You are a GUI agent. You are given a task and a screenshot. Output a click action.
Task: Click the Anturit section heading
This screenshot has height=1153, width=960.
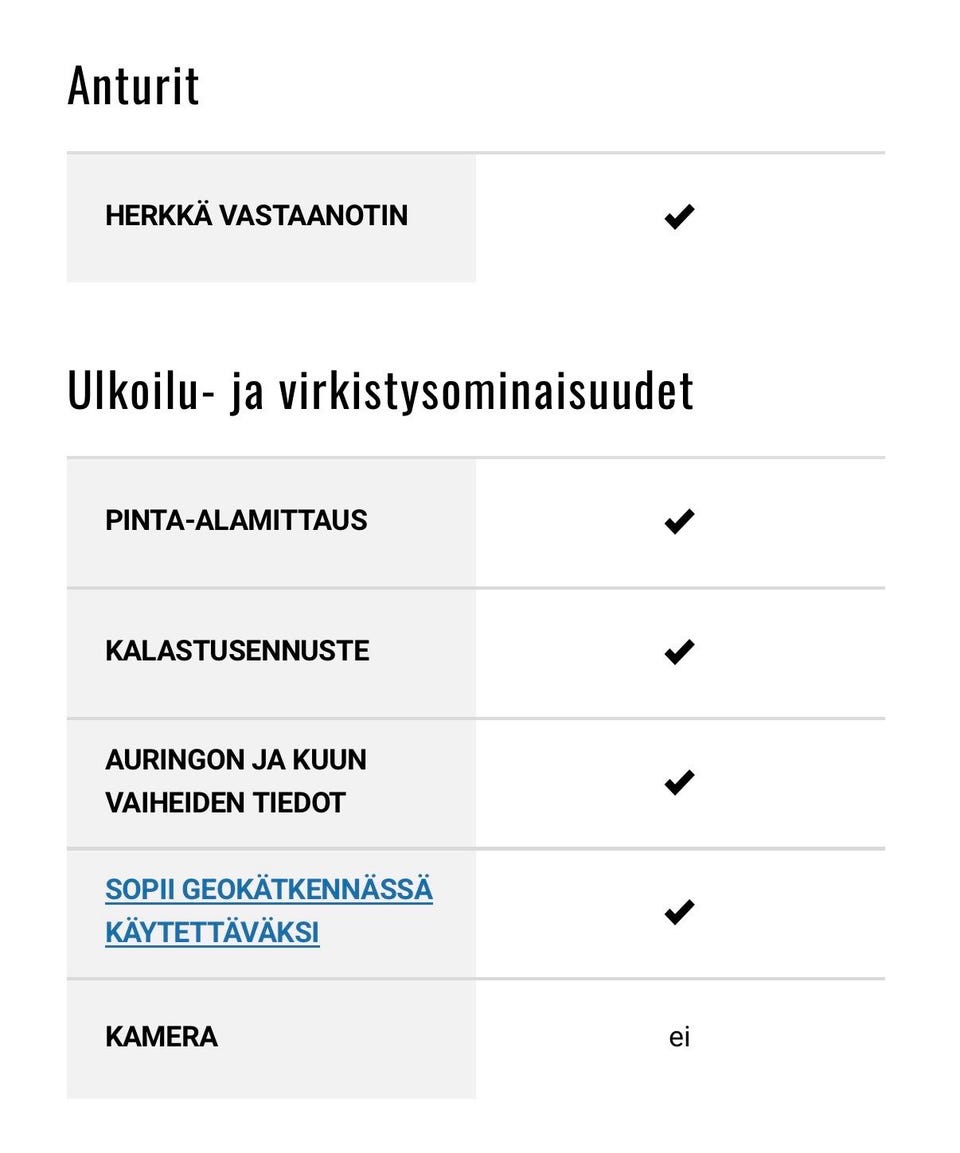(133, 86)
